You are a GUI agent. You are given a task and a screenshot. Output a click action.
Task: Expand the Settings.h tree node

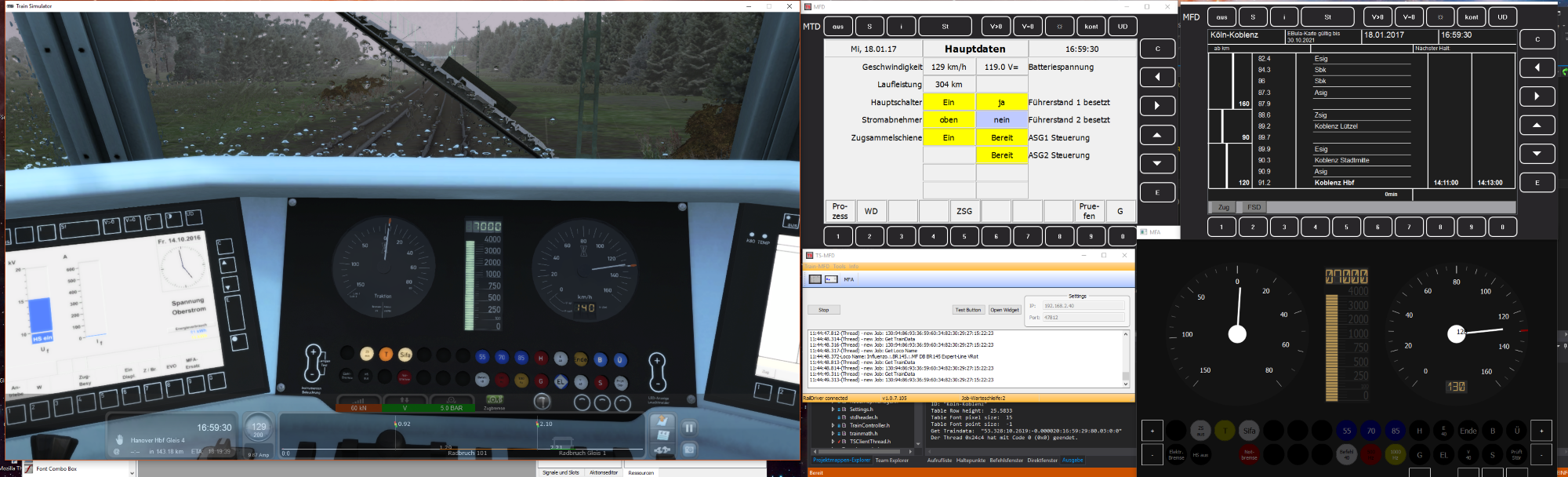tap(833, 410)
